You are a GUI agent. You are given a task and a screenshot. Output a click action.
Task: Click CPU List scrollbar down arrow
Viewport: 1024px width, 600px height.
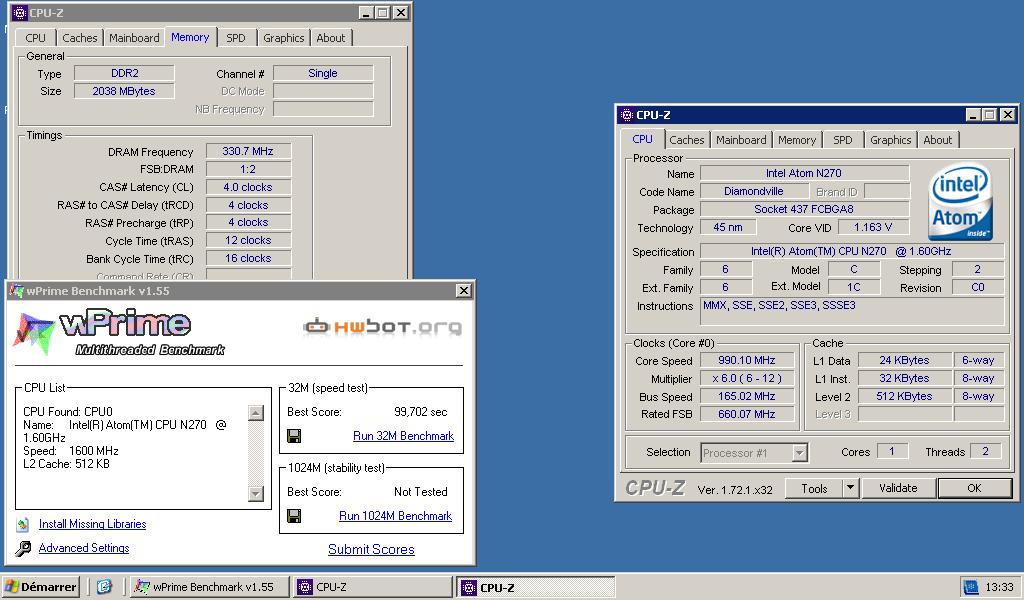tap(256, 494)
